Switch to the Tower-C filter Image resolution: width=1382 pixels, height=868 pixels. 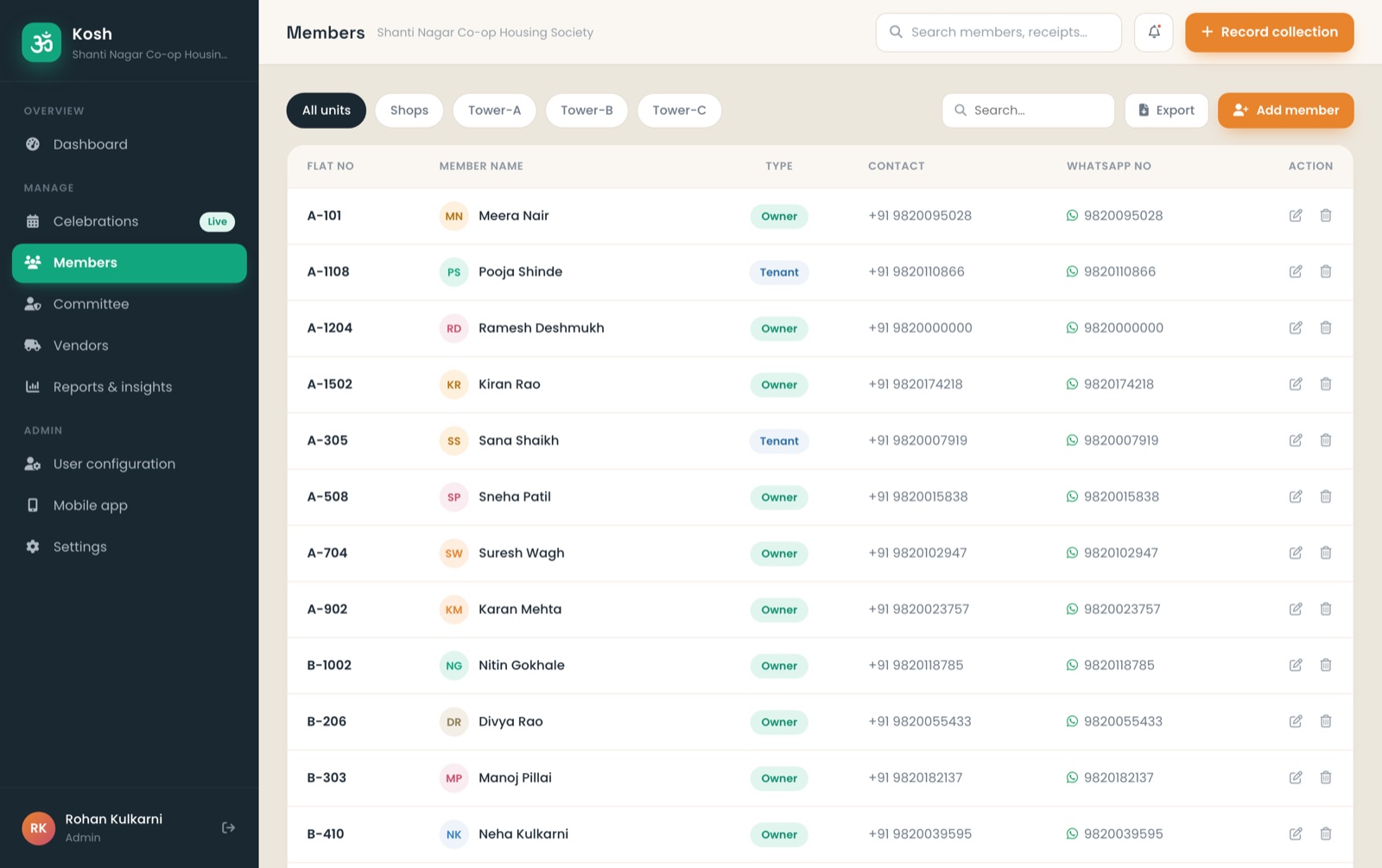coord(680,111)
